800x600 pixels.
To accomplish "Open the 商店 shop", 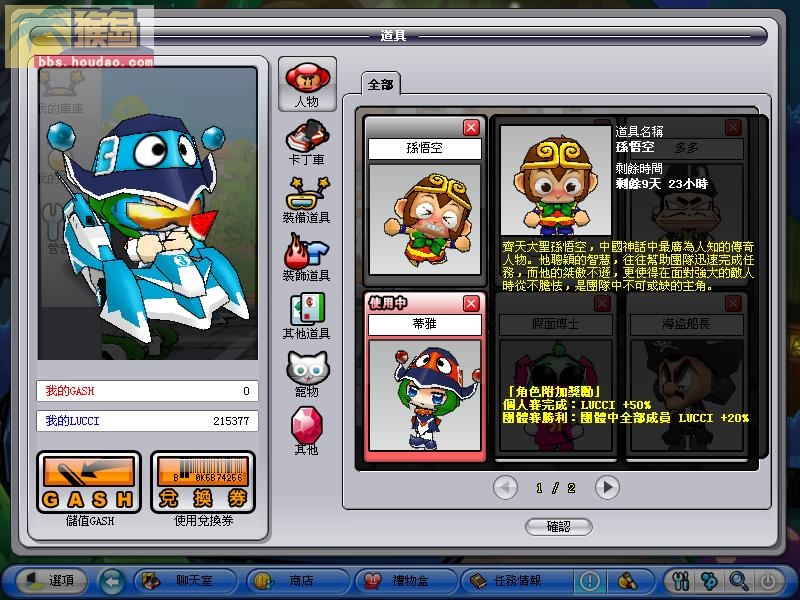I will coord(297,581).
